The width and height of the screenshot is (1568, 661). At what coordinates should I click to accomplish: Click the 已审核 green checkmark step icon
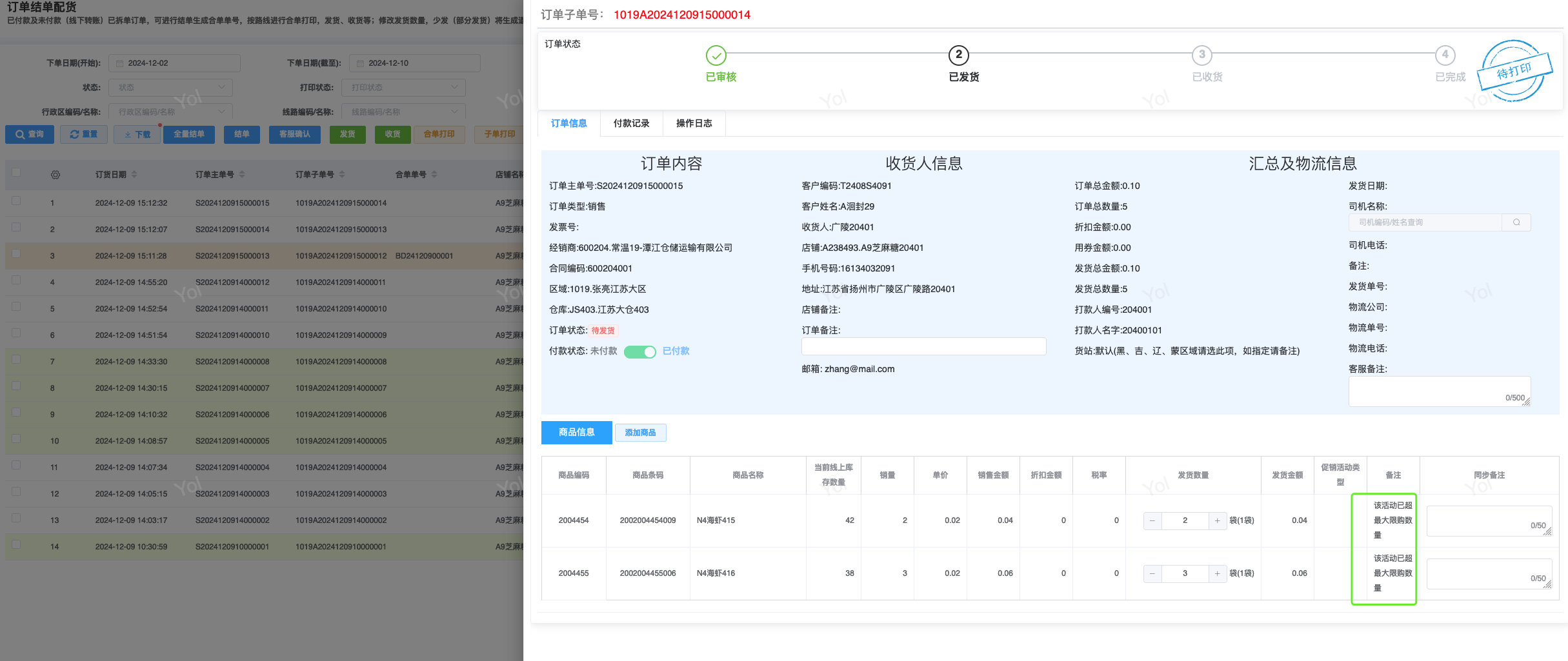pos(716,55)
